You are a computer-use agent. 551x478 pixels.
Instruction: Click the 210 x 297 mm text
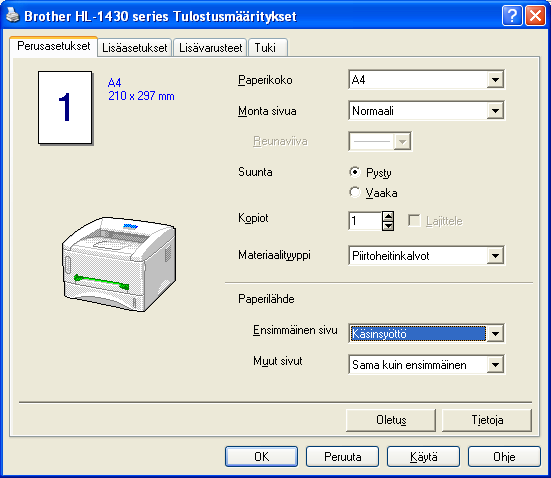(141, 96)
